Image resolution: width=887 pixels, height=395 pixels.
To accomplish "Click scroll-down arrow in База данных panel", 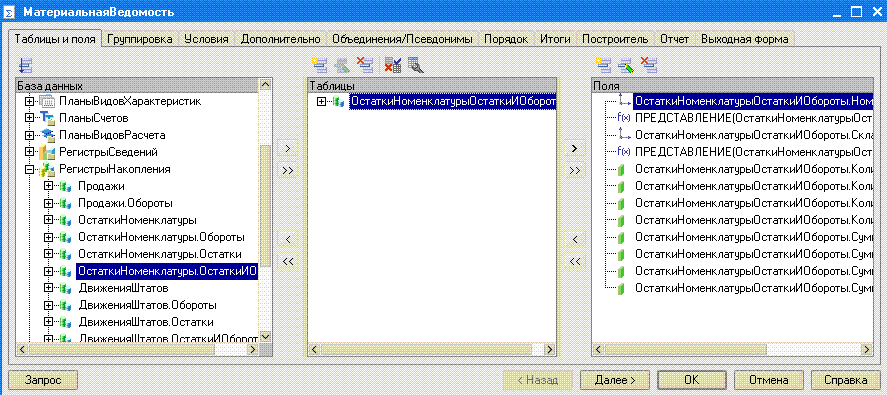I will 265,337.
